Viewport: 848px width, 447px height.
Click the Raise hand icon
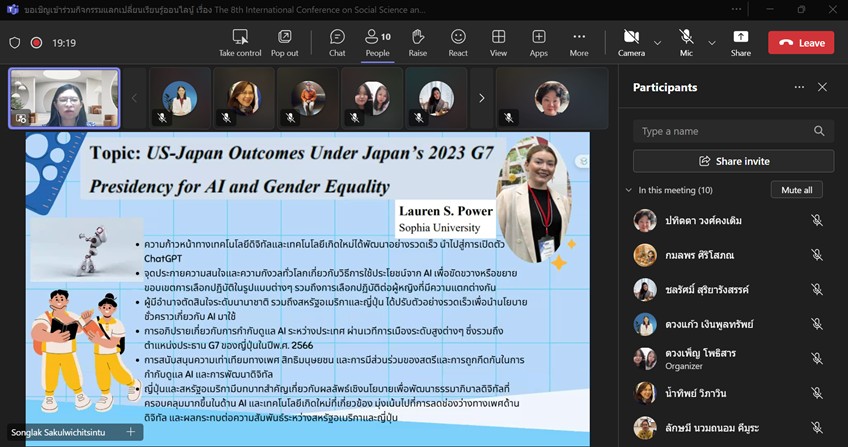(418, 42)
